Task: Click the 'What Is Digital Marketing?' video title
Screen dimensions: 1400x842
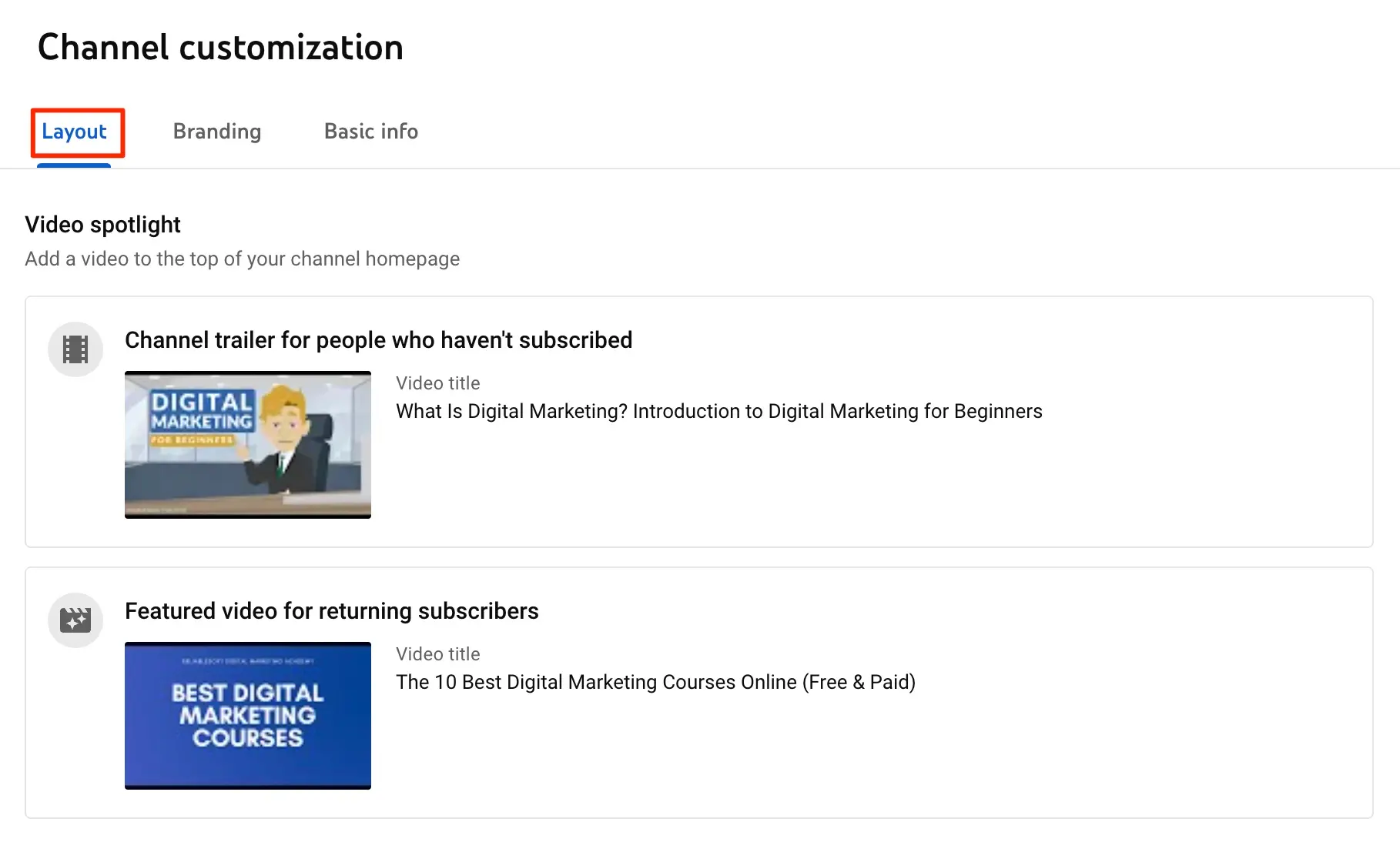Action: (718, 412)
